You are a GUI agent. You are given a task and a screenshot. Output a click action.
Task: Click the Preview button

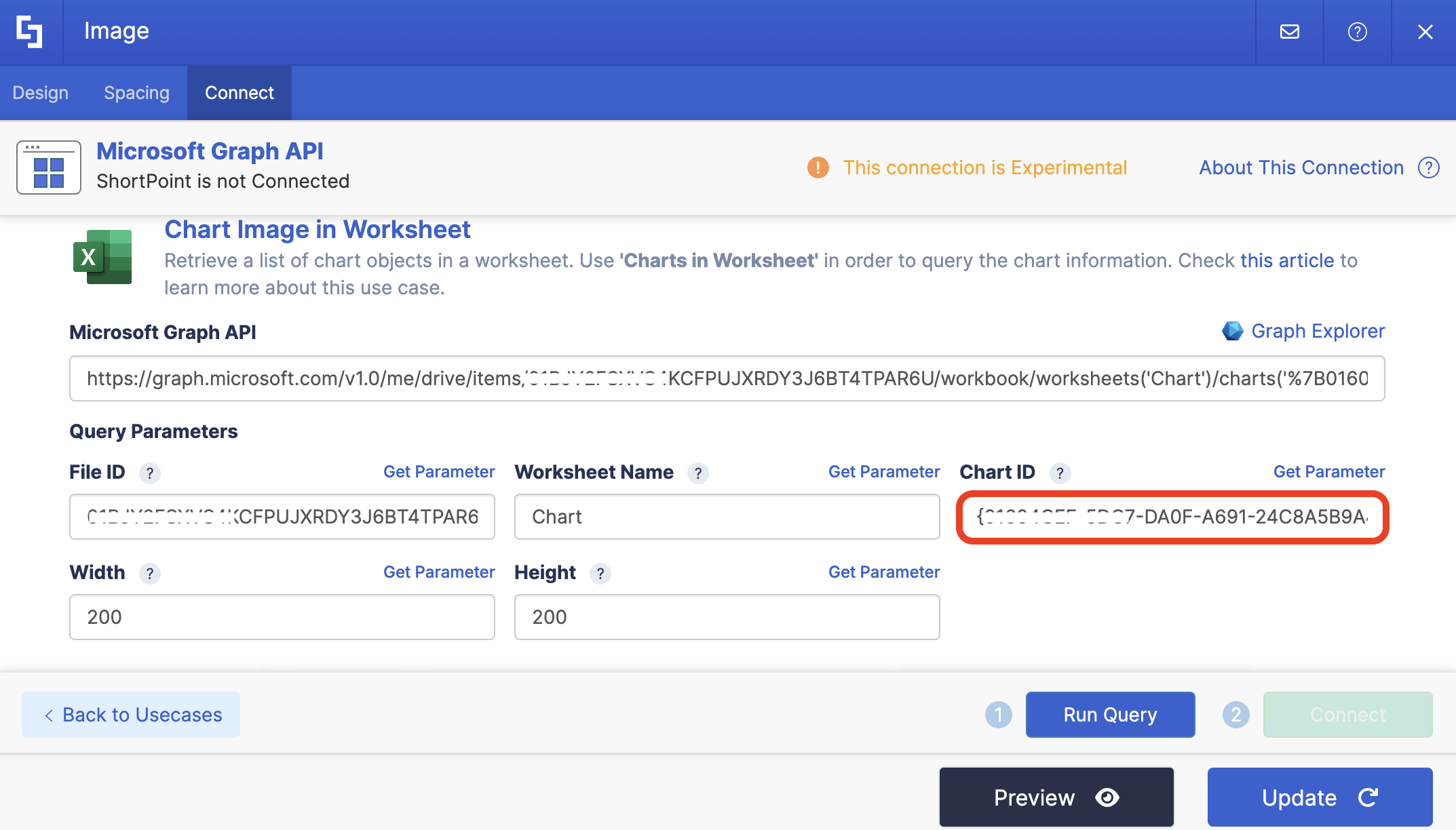(1056, 797)
